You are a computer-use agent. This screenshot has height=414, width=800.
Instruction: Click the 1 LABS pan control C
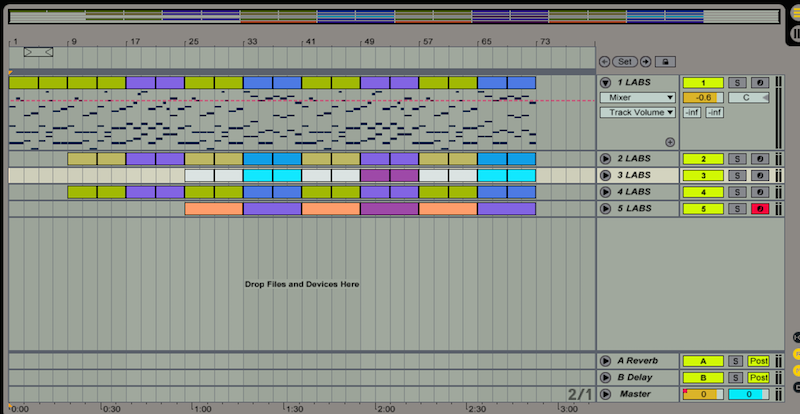[x=748, y=98]
